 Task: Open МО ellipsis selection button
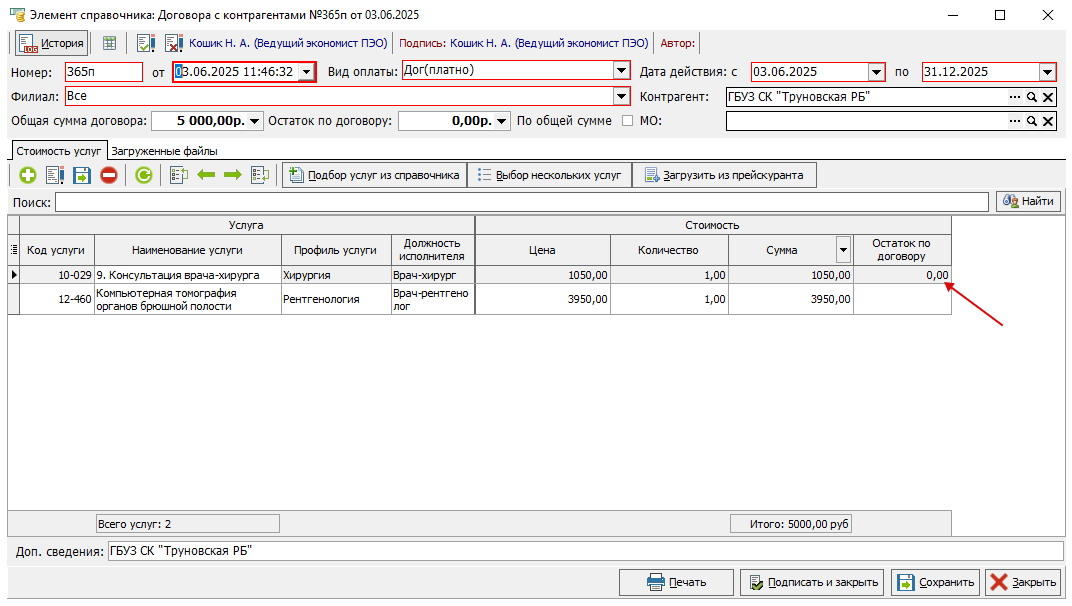1015,121
